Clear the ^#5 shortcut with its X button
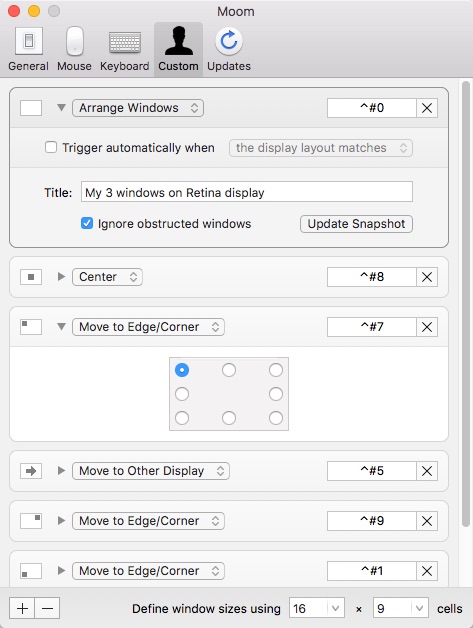This screenshot has width=473, height=628. coord(427,471)
